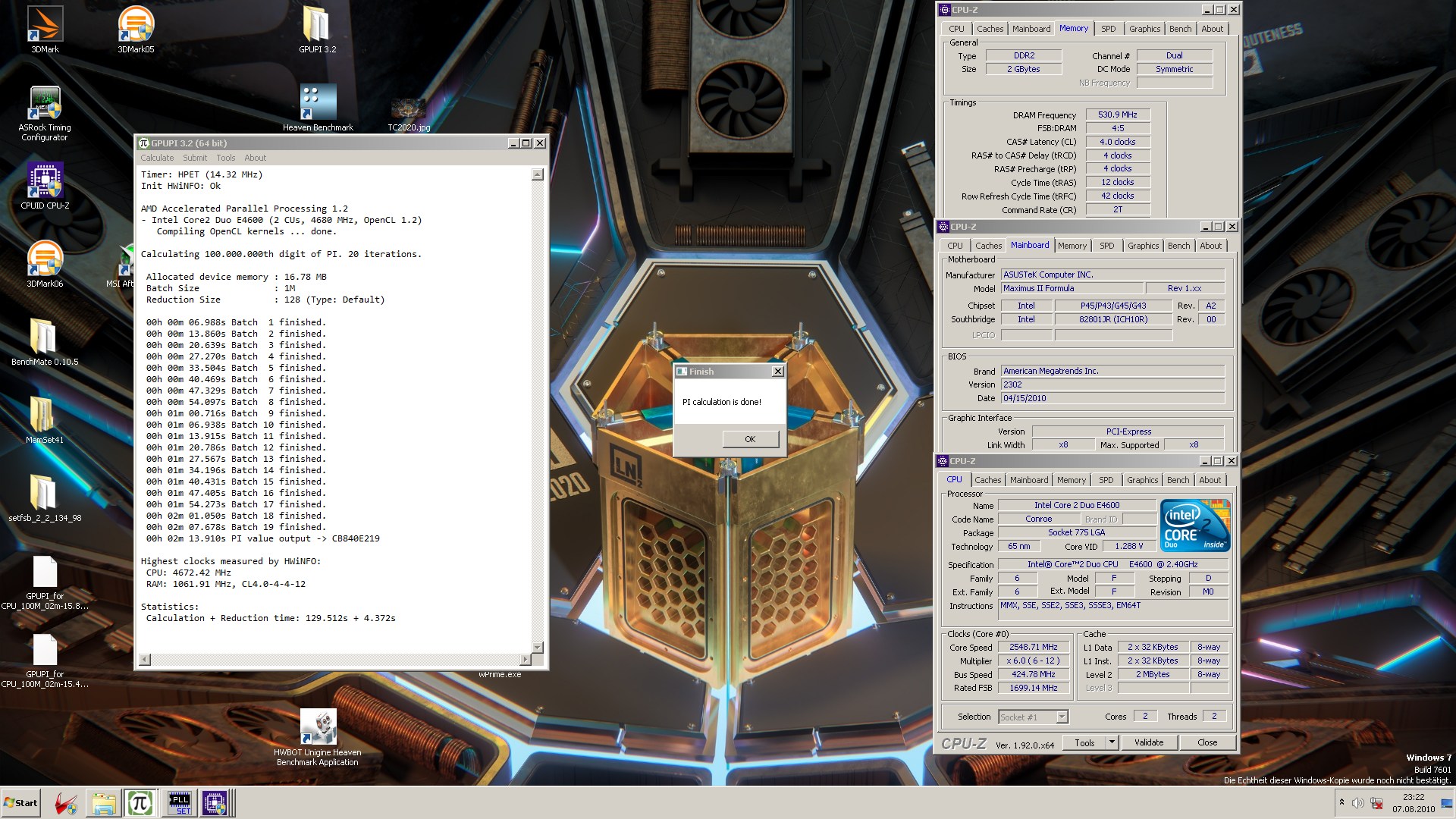Click the CPU-Z Validate button

pyautogui.click(x=1148, y=742)
